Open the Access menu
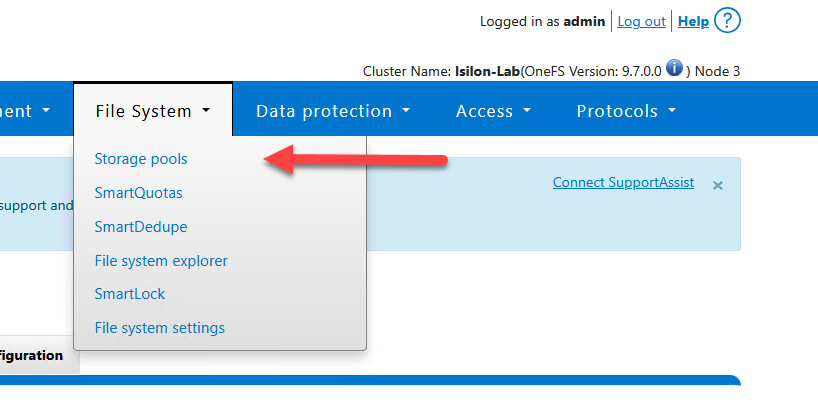 pos(493,111)
